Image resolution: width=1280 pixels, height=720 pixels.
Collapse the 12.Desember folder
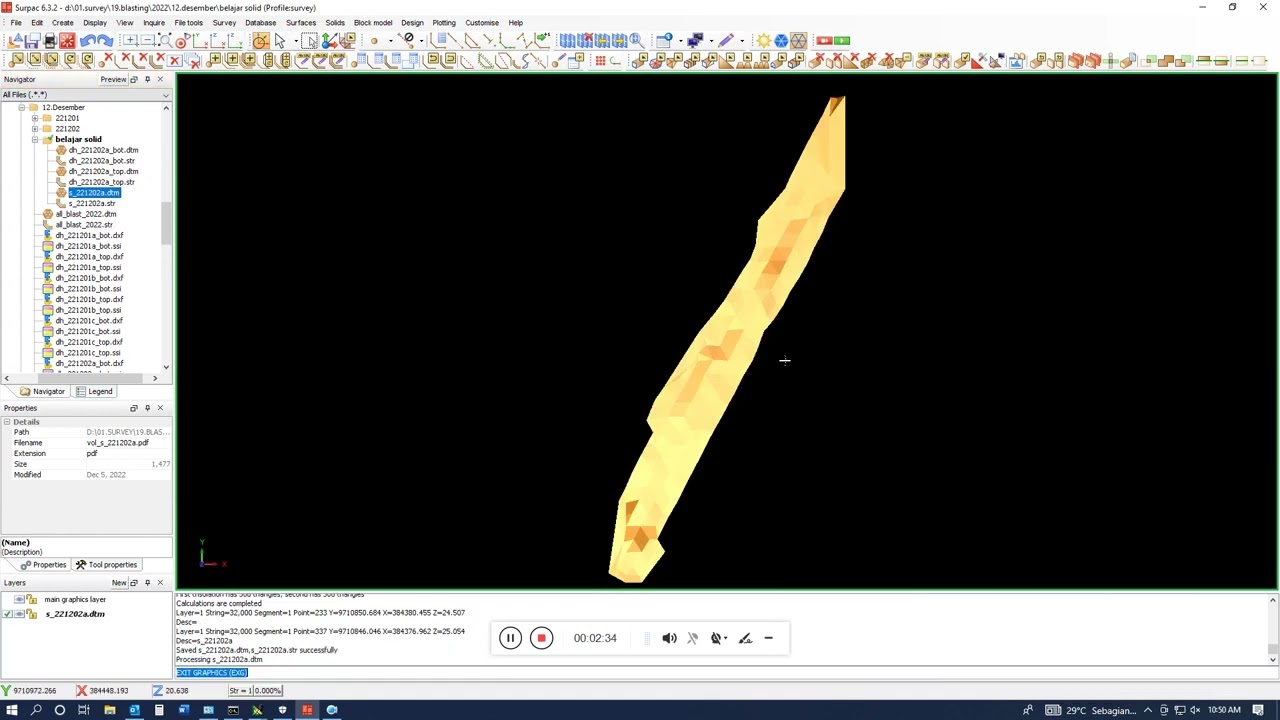[x=21, y=107]
